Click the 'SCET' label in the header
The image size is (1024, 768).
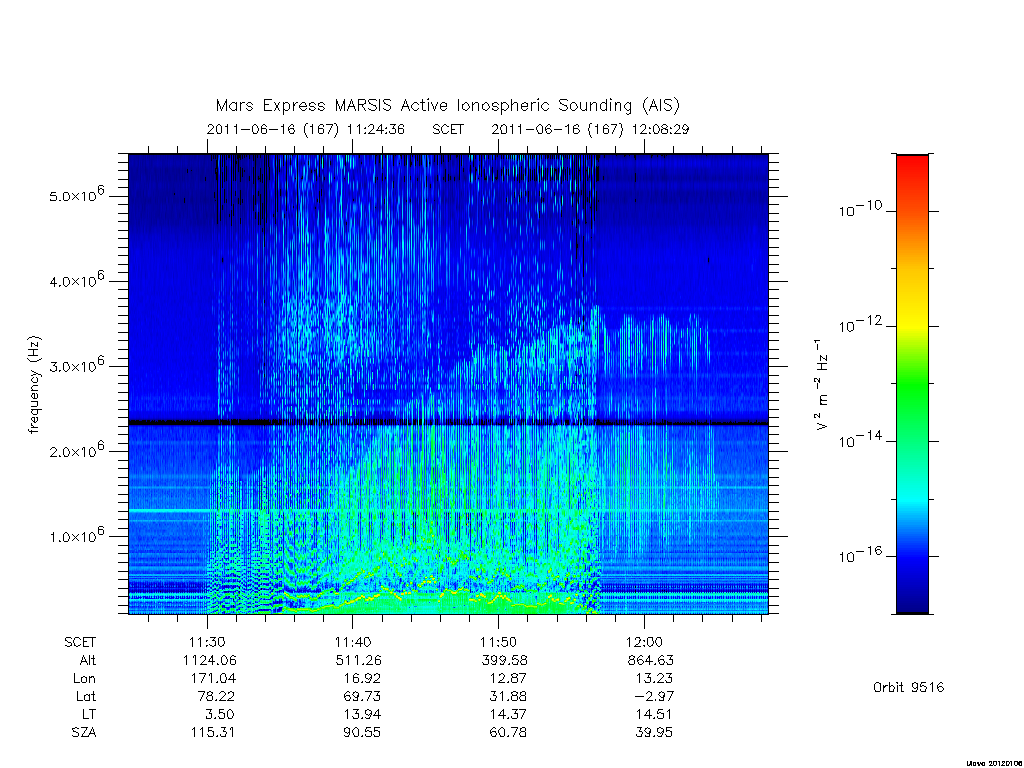(x=448, y=129)
